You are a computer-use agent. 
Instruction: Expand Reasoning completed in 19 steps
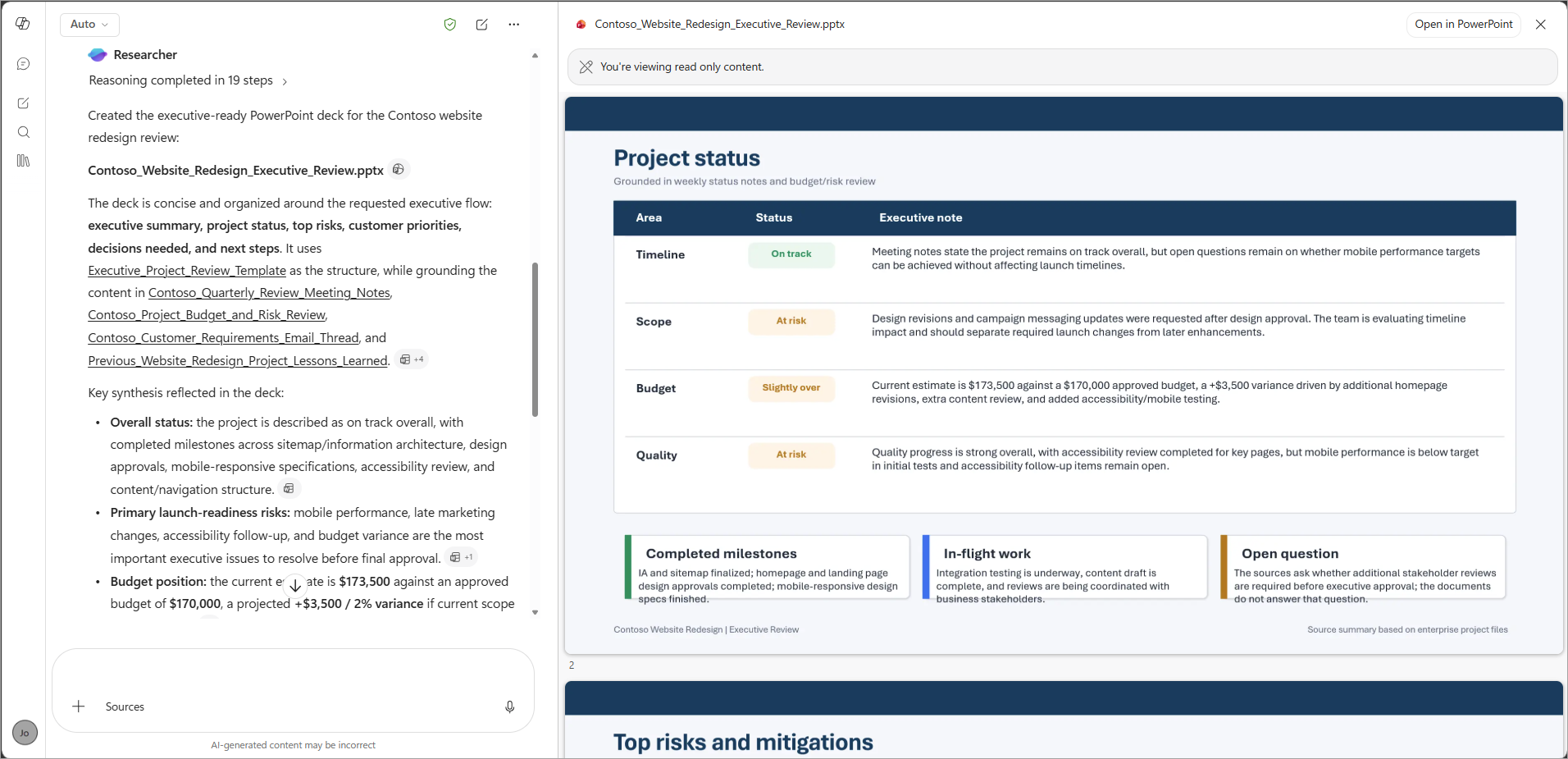188,80
